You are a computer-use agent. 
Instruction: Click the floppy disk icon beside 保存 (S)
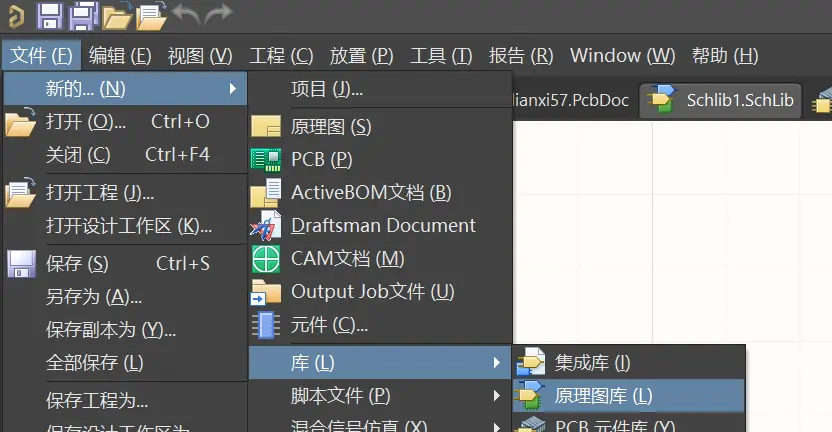point(21,264)
